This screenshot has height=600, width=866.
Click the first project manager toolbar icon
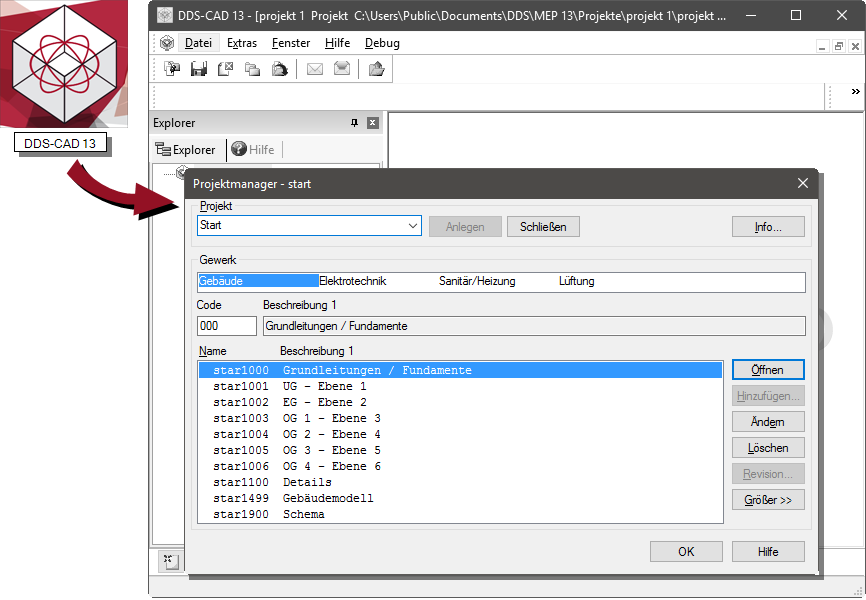172,69
